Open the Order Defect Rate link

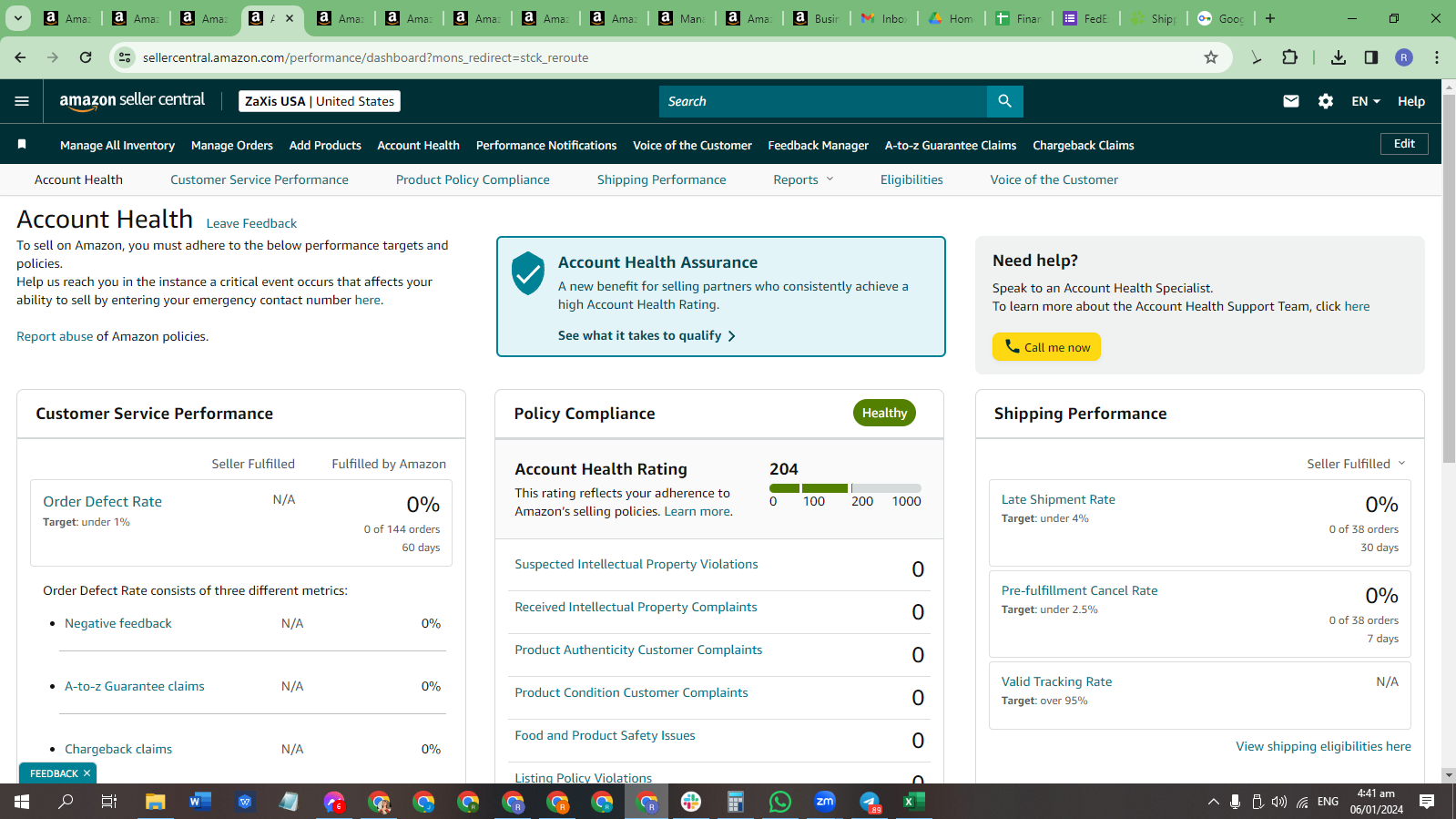(x=102, y=501)
